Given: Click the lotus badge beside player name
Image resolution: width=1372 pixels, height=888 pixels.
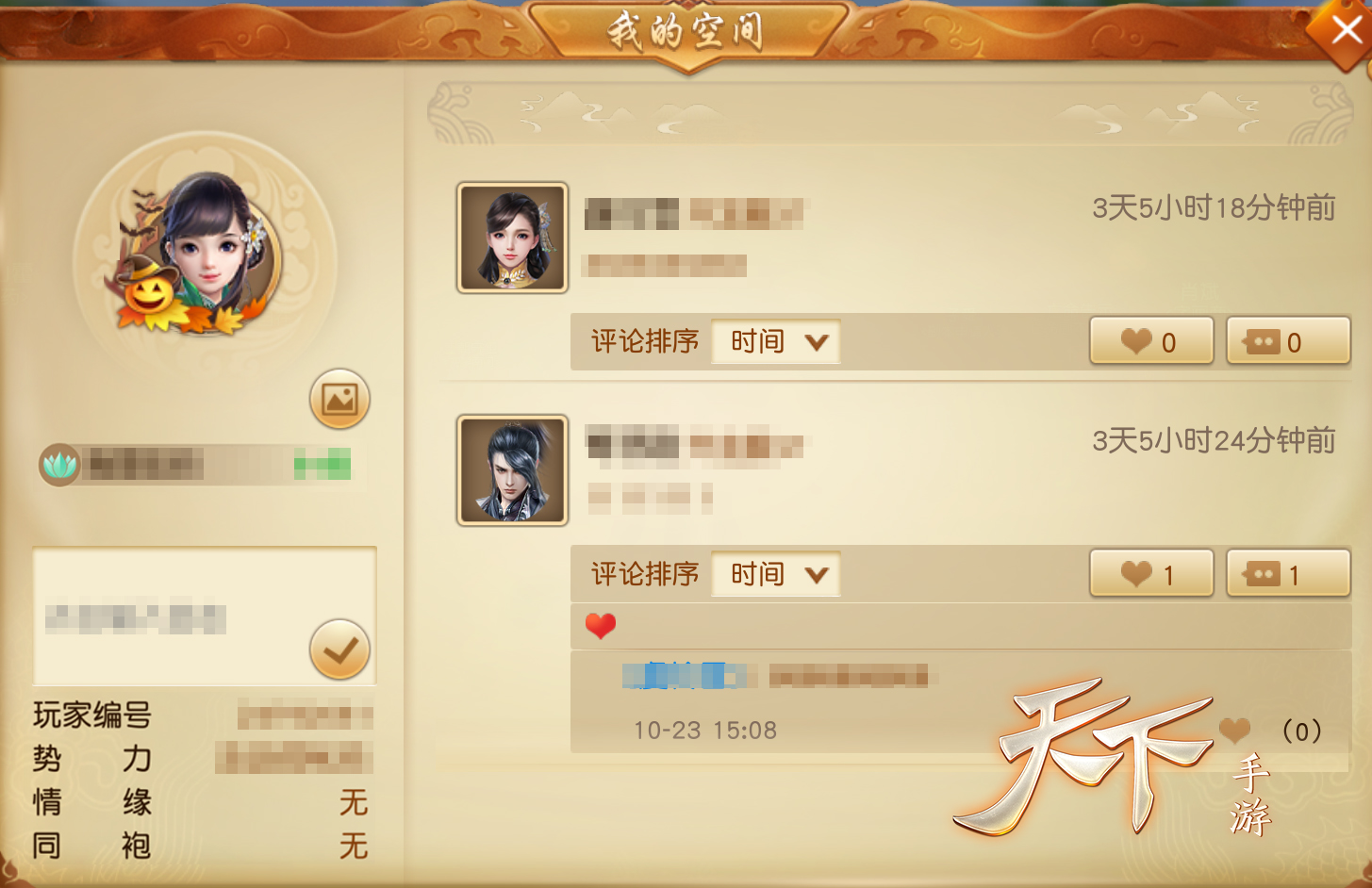Looking at the screenshot, I should (59, 465).
